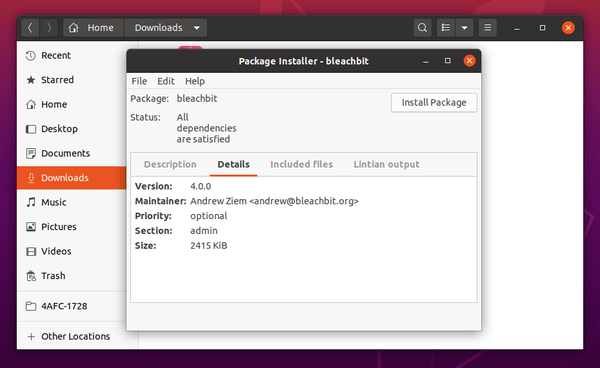600x368 pixels.
Task: Open Help menu in Package Installer
Action: [195, 81]
